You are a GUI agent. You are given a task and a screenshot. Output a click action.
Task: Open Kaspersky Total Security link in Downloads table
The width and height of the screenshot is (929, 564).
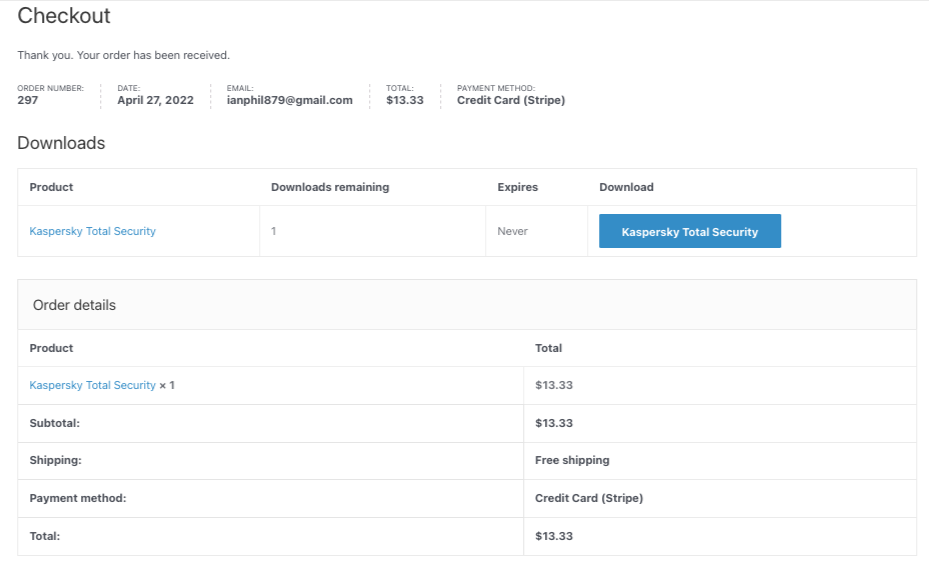(x=92, y=231)
